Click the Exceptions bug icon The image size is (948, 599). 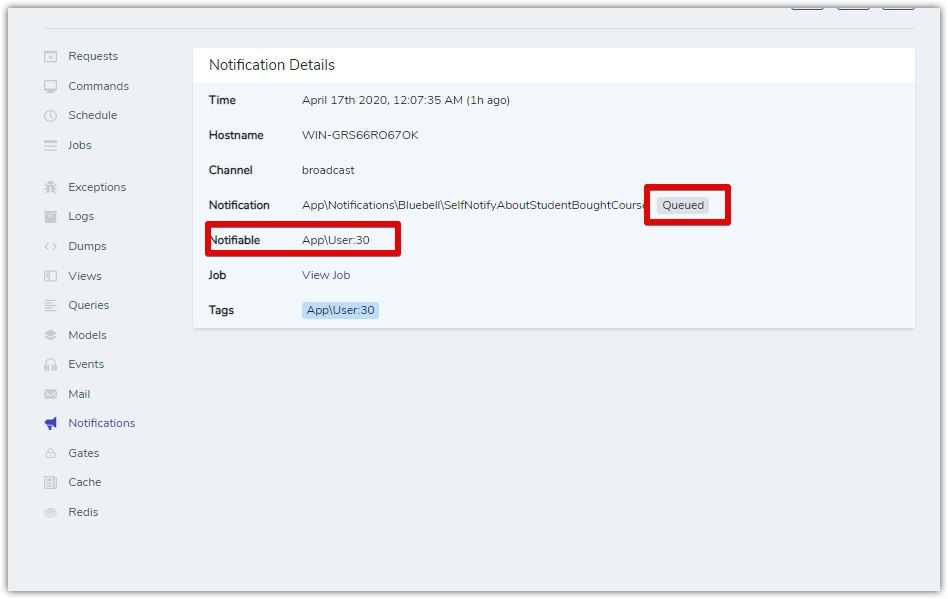[50, 187]
